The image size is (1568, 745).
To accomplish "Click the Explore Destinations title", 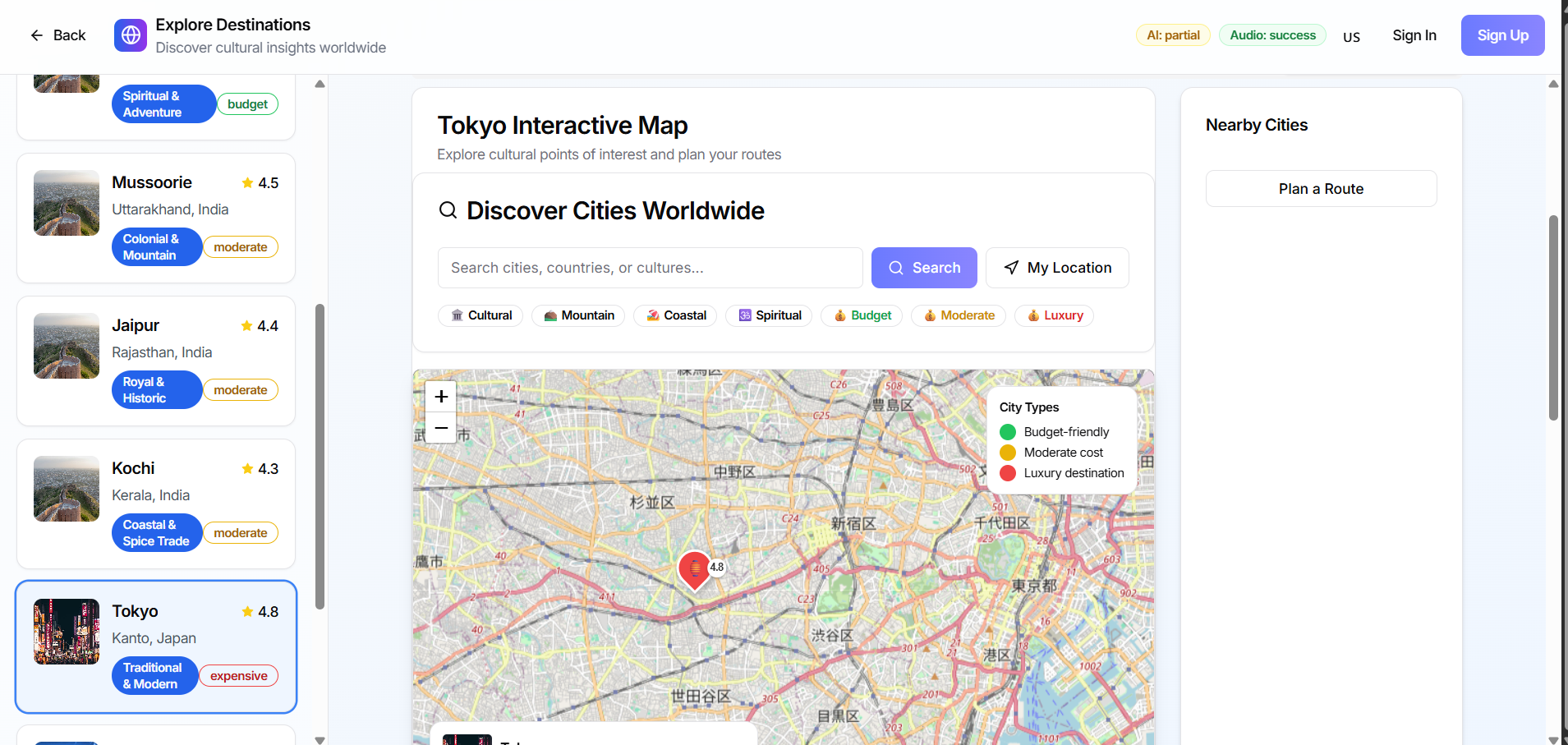I will click(233, 25).
